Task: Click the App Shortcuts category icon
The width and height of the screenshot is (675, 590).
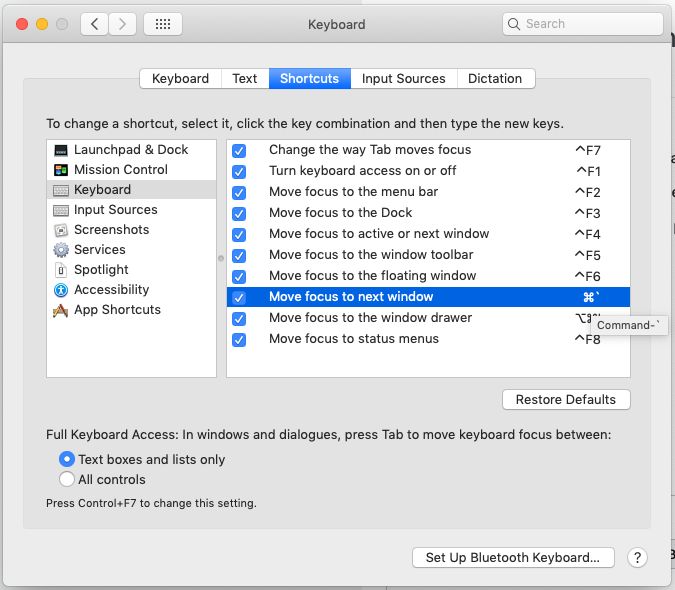Action: point(61,310)
